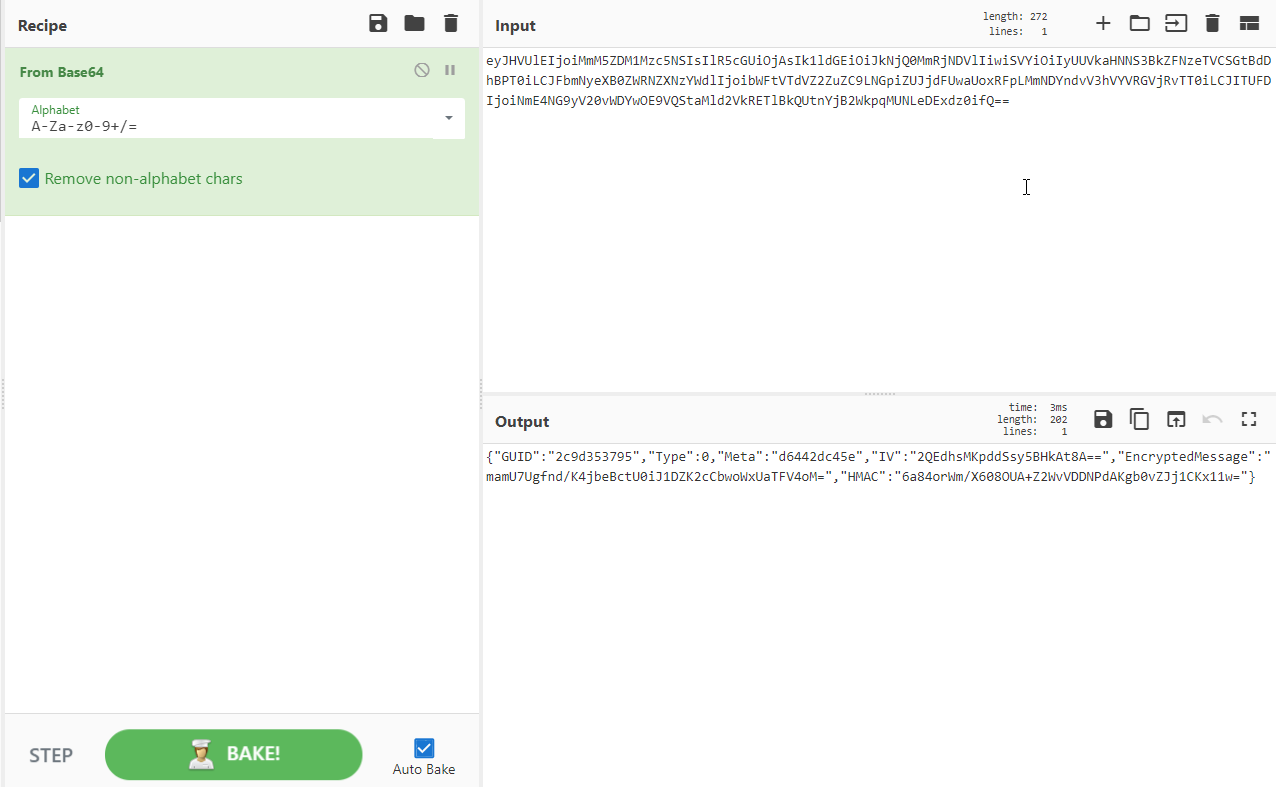Maximise the output pane

pos(1249,420)
